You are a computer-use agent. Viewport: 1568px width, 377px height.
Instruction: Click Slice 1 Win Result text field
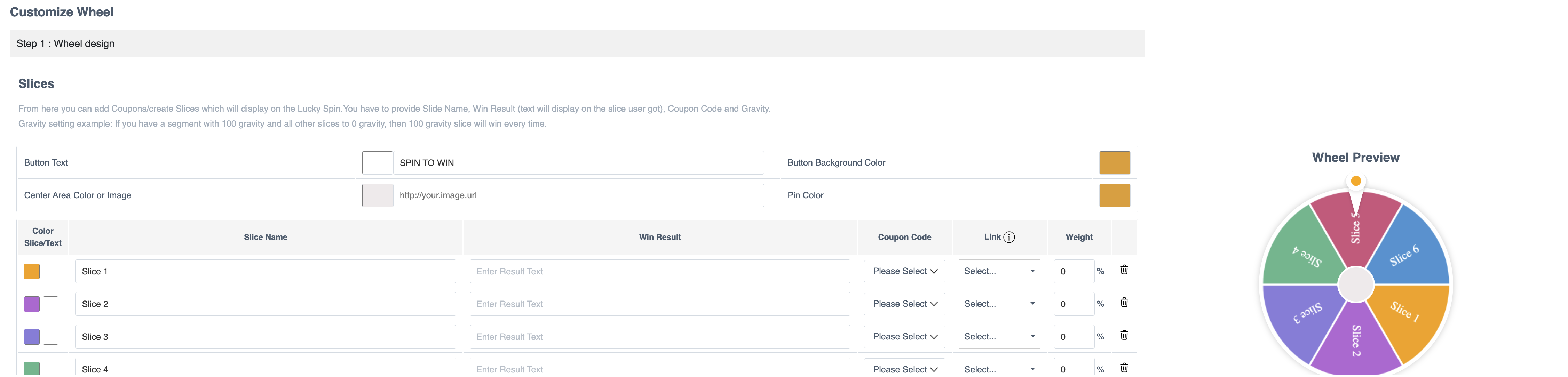coord(659,271)
